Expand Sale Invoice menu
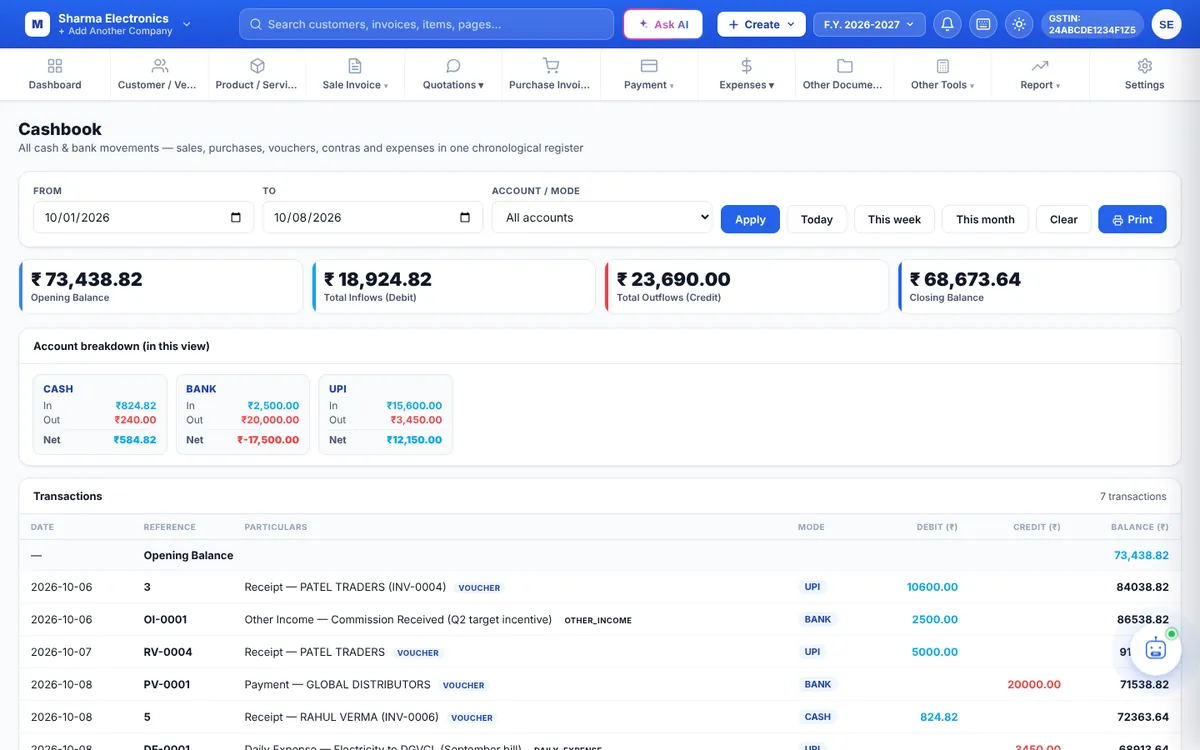1200x750 pixels. pos(355,74)
